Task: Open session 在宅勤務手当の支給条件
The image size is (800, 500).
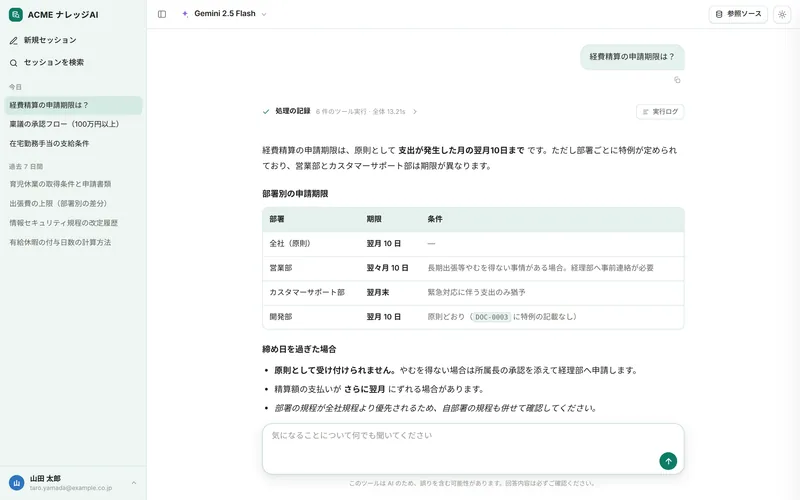Action: 73,143
